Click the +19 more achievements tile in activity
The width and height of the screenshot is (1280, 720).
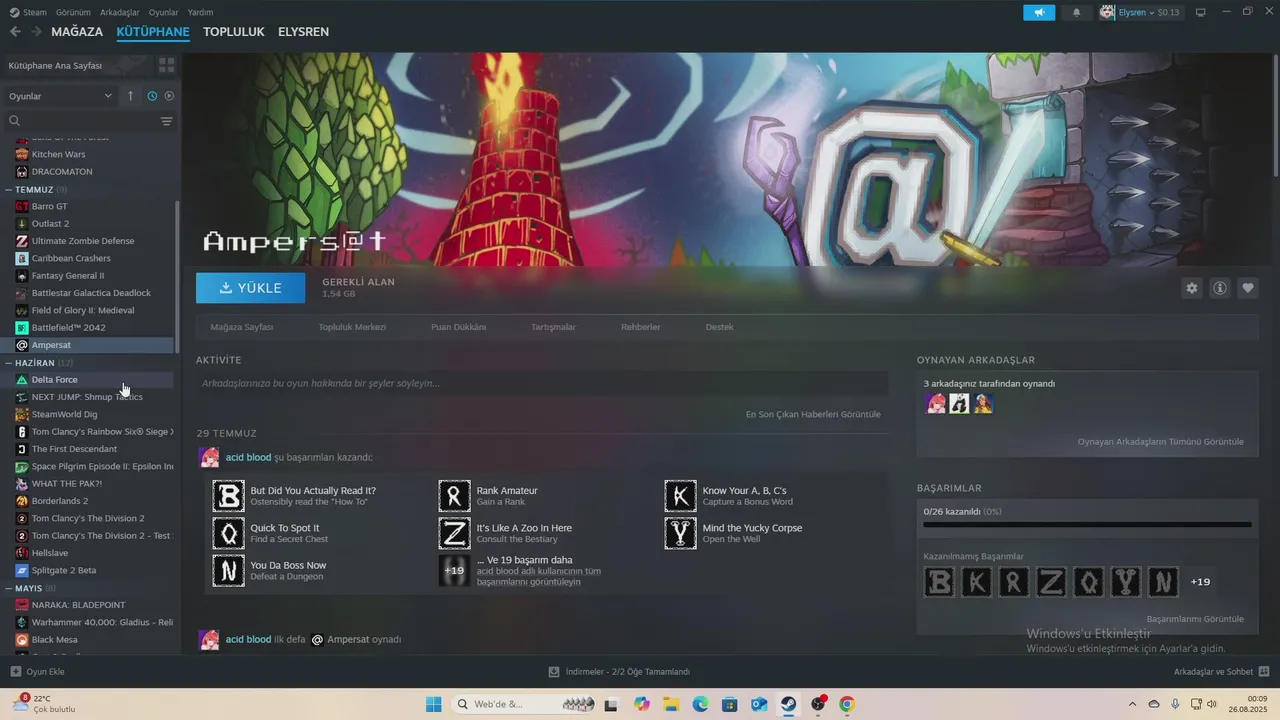[x=455, y=570]
